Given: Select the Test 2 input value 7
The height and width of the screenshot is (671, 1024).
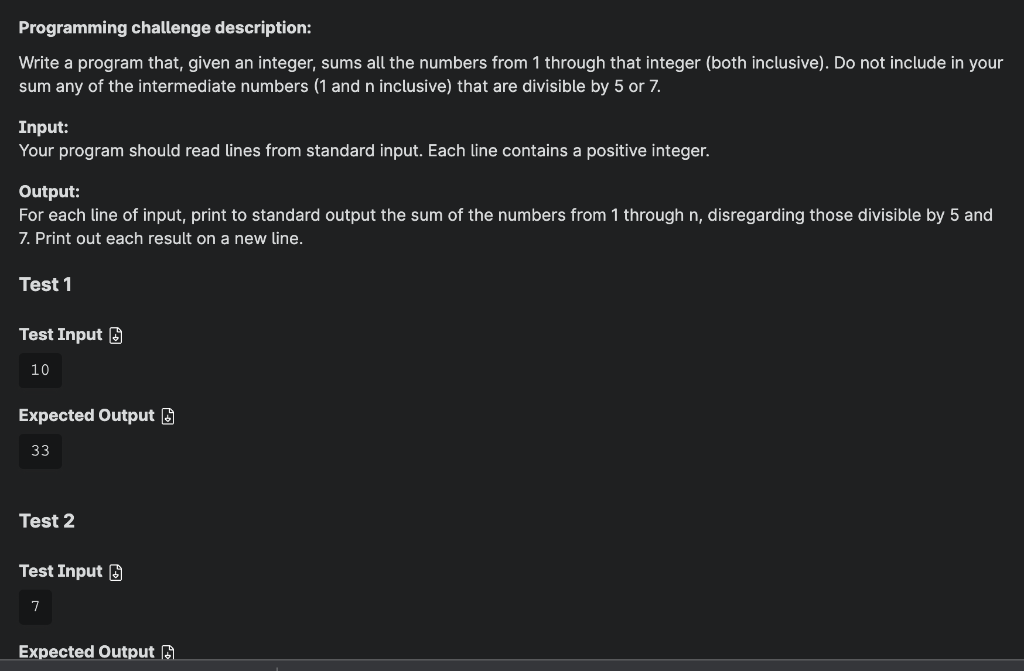Looking at the screenshot, I should (x=35, y=607).
